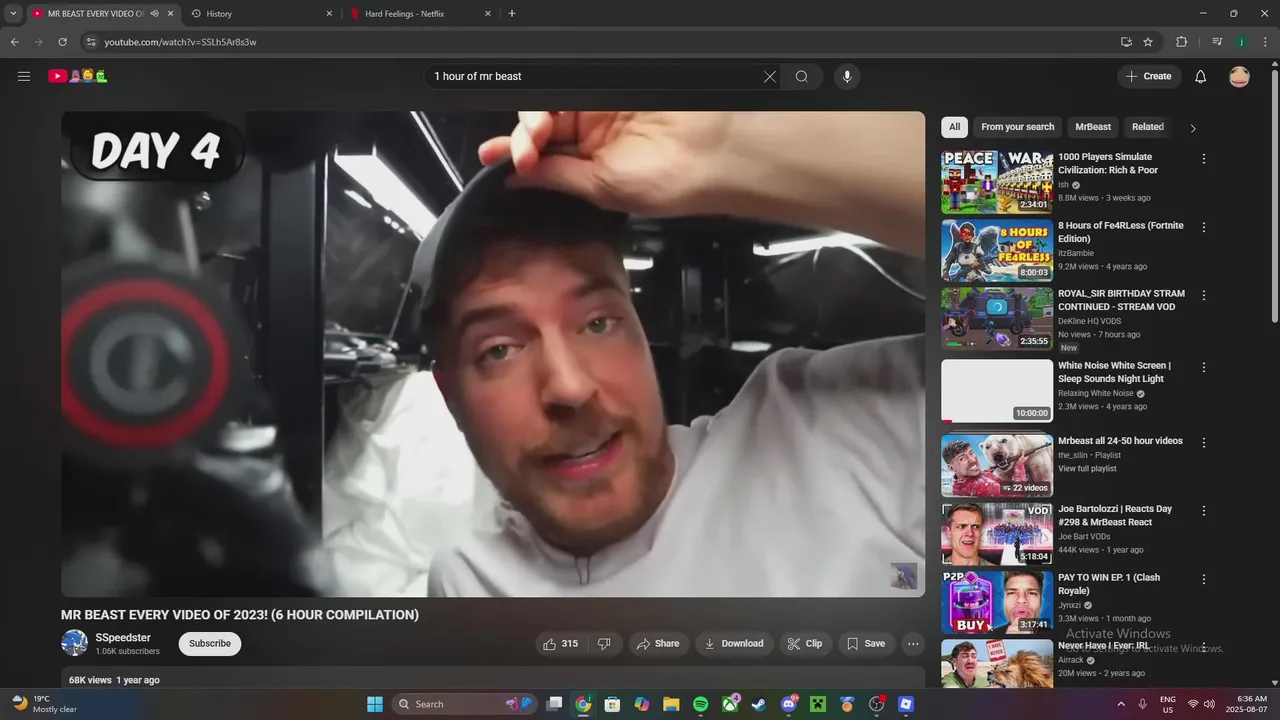The width and height of the screenshot is (1280, 720).
Task: Open account avatar menu
Action: coord(1239,76)
